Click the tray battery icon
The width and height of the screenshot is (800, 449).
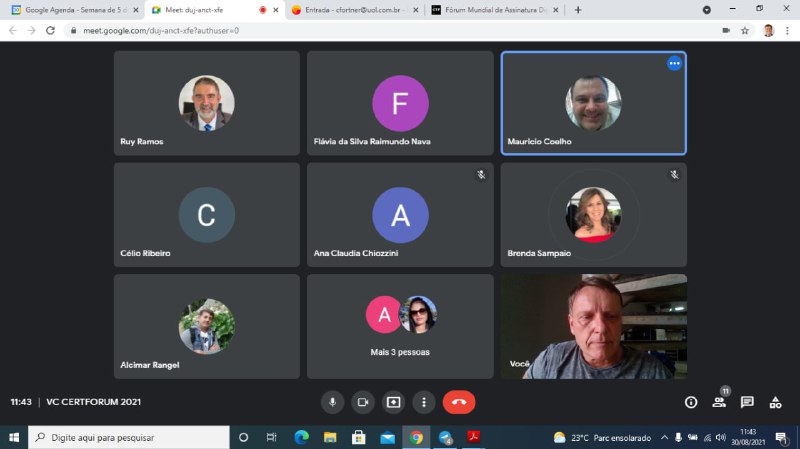[x=692, y=437]
